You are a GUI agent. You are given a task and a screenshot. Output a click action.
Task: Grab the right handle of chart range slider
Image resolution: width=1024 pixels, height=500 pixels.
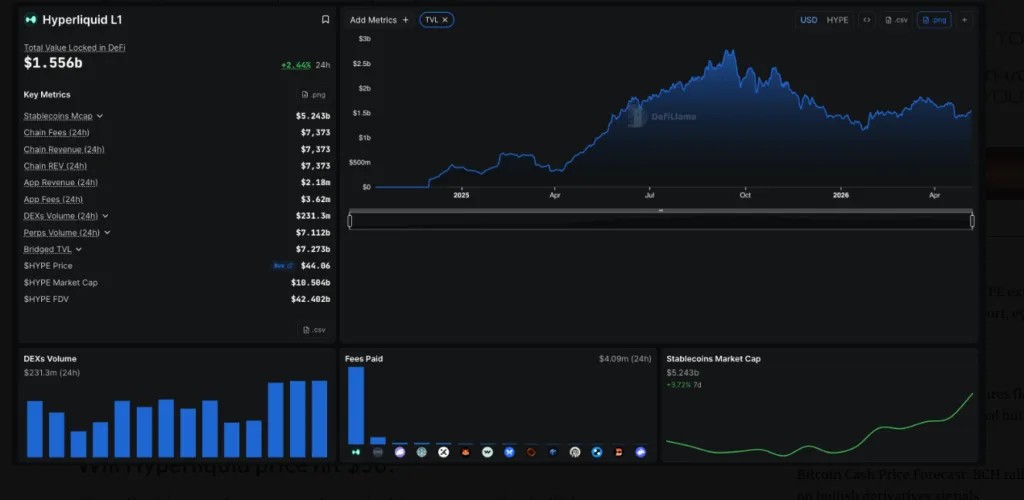pyautogui.click(x=972, y=221)
